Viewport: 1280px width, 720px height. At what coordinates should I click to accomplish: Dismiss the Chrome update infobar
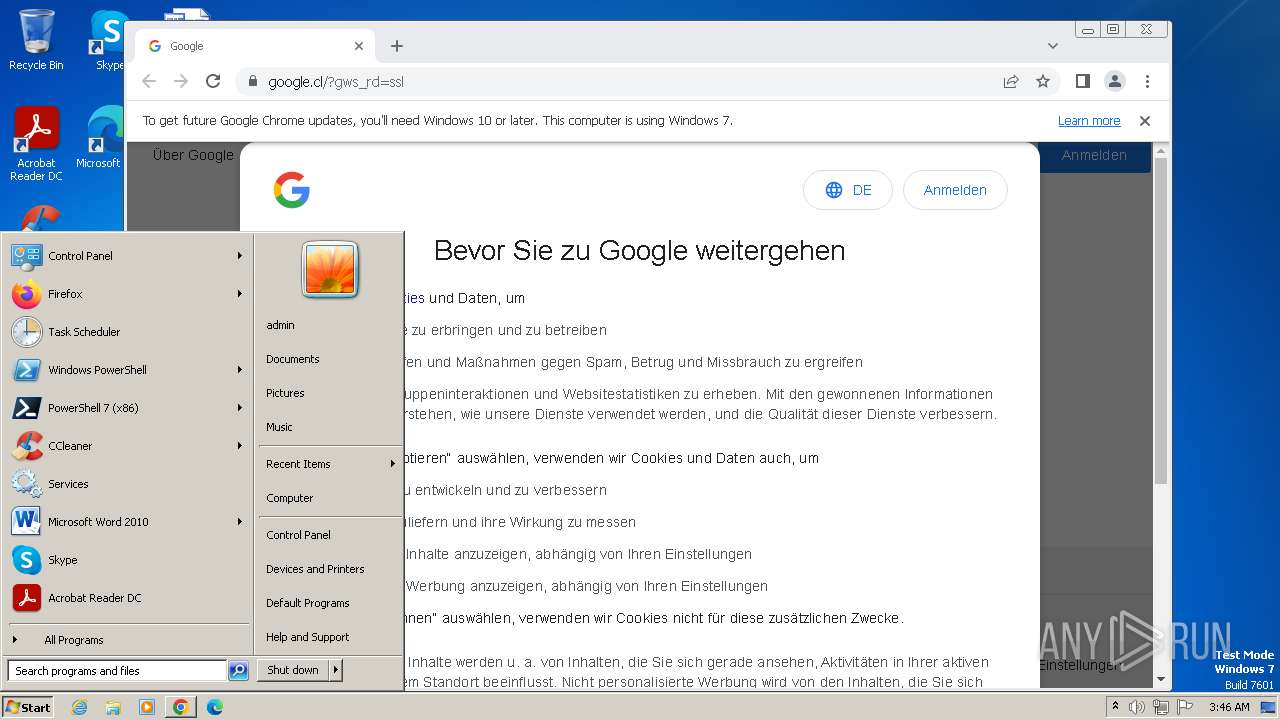click(1145, 121)
